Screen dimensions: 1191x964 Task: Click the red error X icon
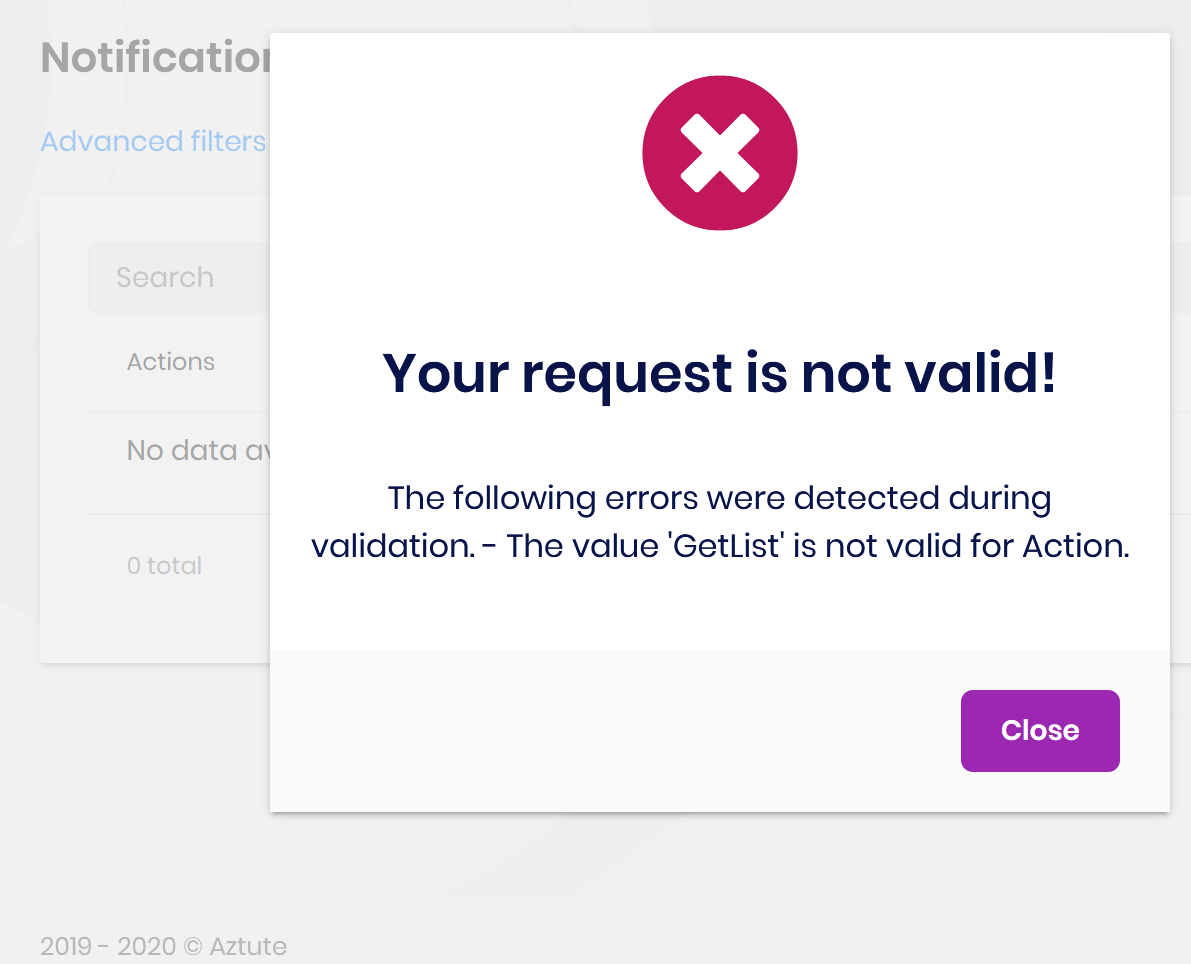tap(720, 153)
